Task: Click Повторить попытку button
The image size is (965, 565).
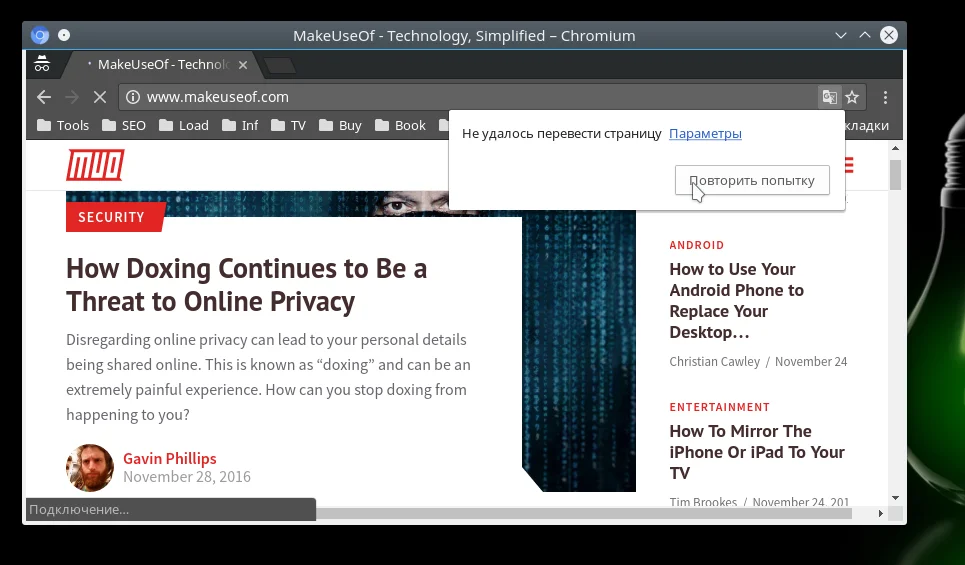Action: click(x=752, y=180)
